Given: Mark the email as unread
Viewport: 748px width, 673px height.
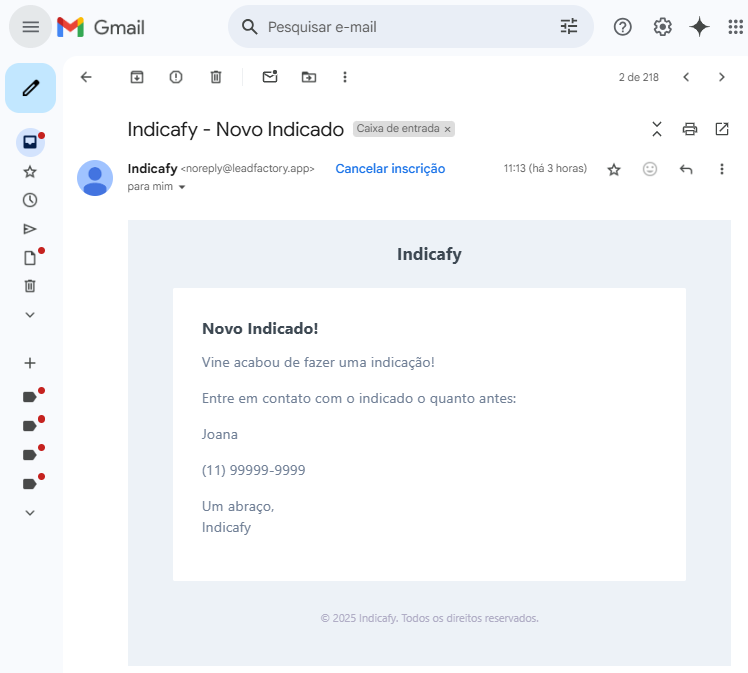Looking at the screenshot, I should point(270,76).
